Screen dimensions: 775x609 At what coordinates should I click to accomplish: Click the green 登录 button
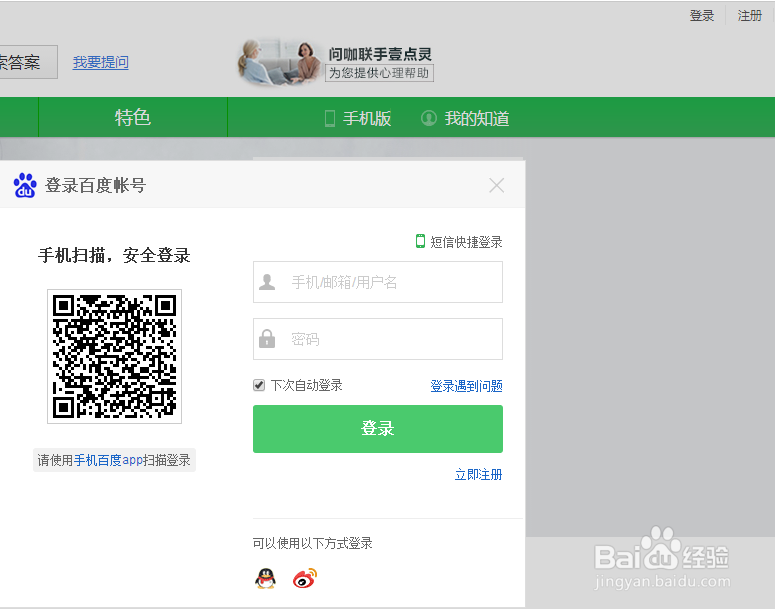[x=378, y=429]
